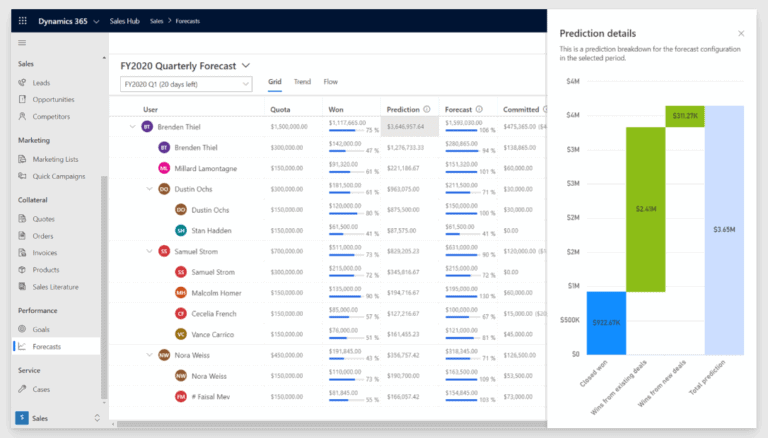Click the Forecasts breadcrumb
This screenshot has width=768, height=438.
[188, 21]
